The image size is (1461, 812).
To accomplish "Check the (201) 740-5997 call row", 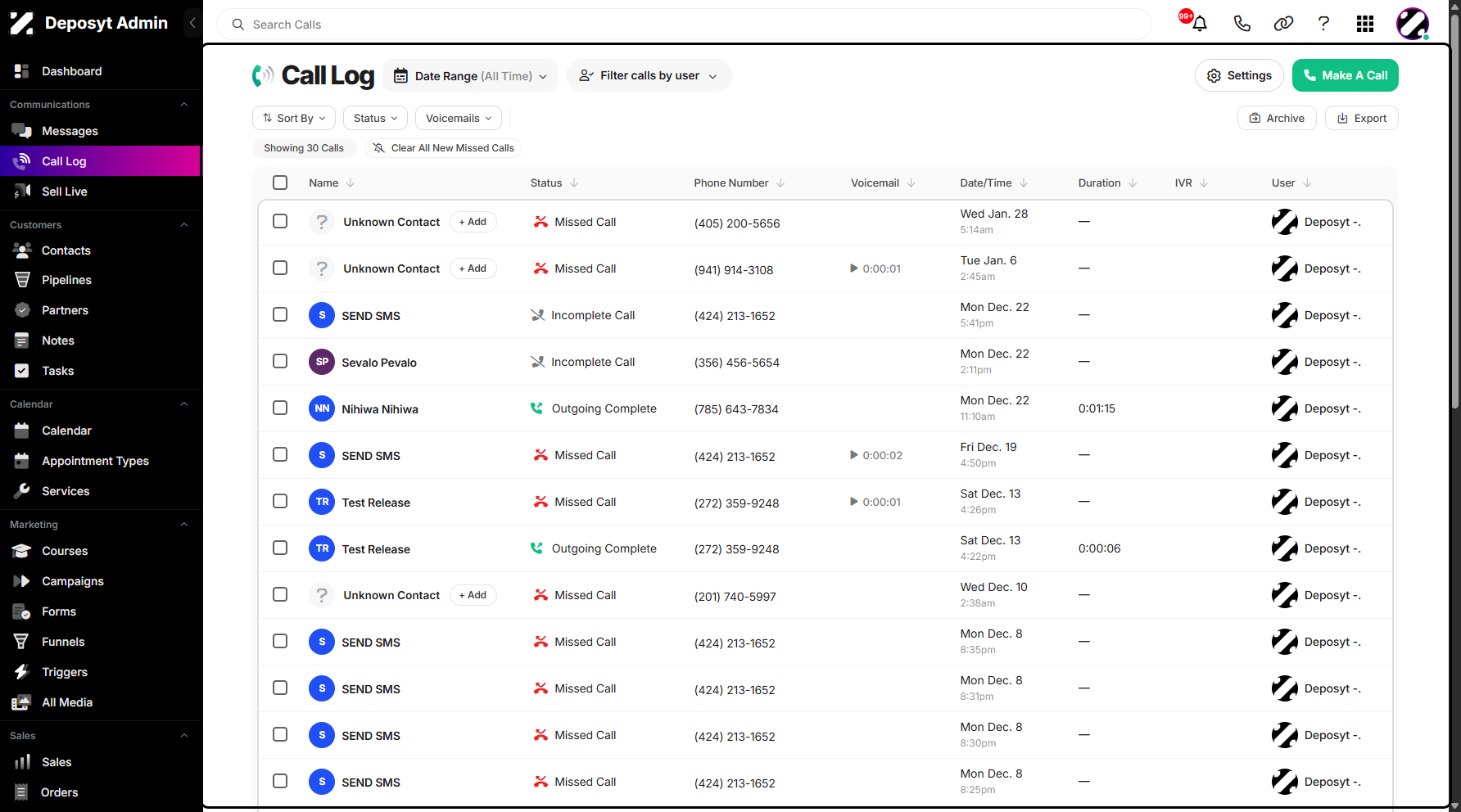I will coord(280,594).
